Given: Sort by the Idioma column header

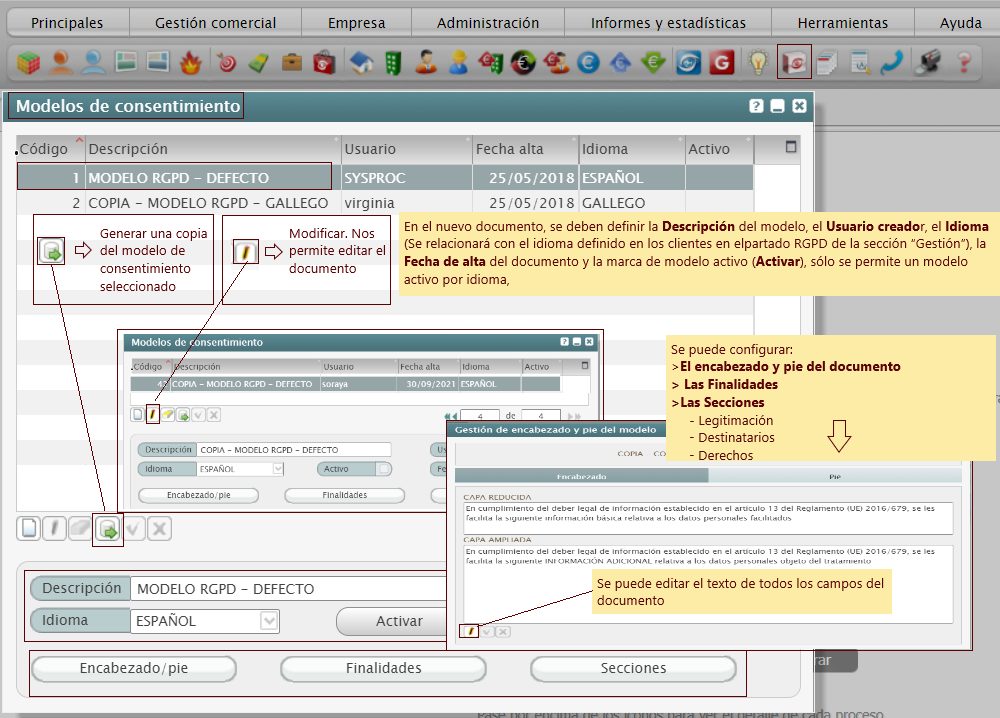Looking at the screenshot, I should click(x=632, y=149).
